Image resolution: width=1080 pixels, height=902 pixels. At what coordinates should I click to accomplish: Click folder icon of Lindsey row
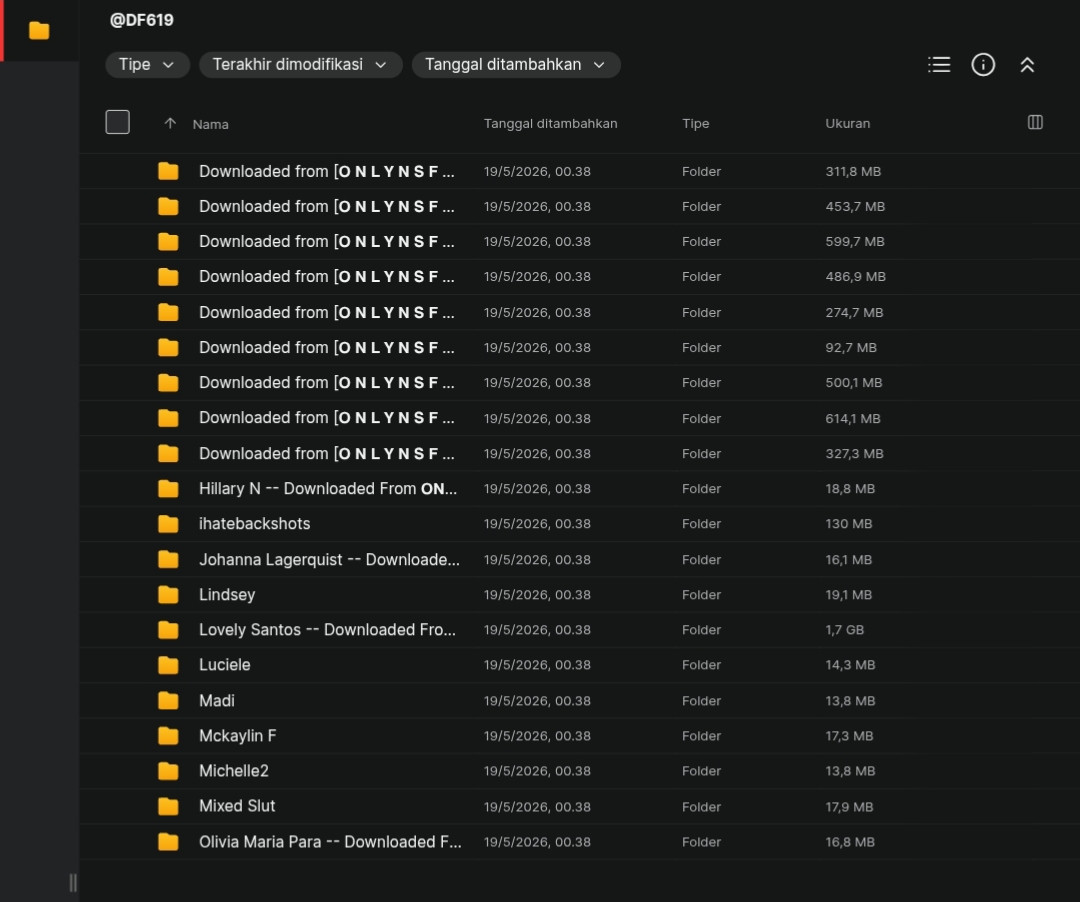pyautogui.click(x=168, y=594)
